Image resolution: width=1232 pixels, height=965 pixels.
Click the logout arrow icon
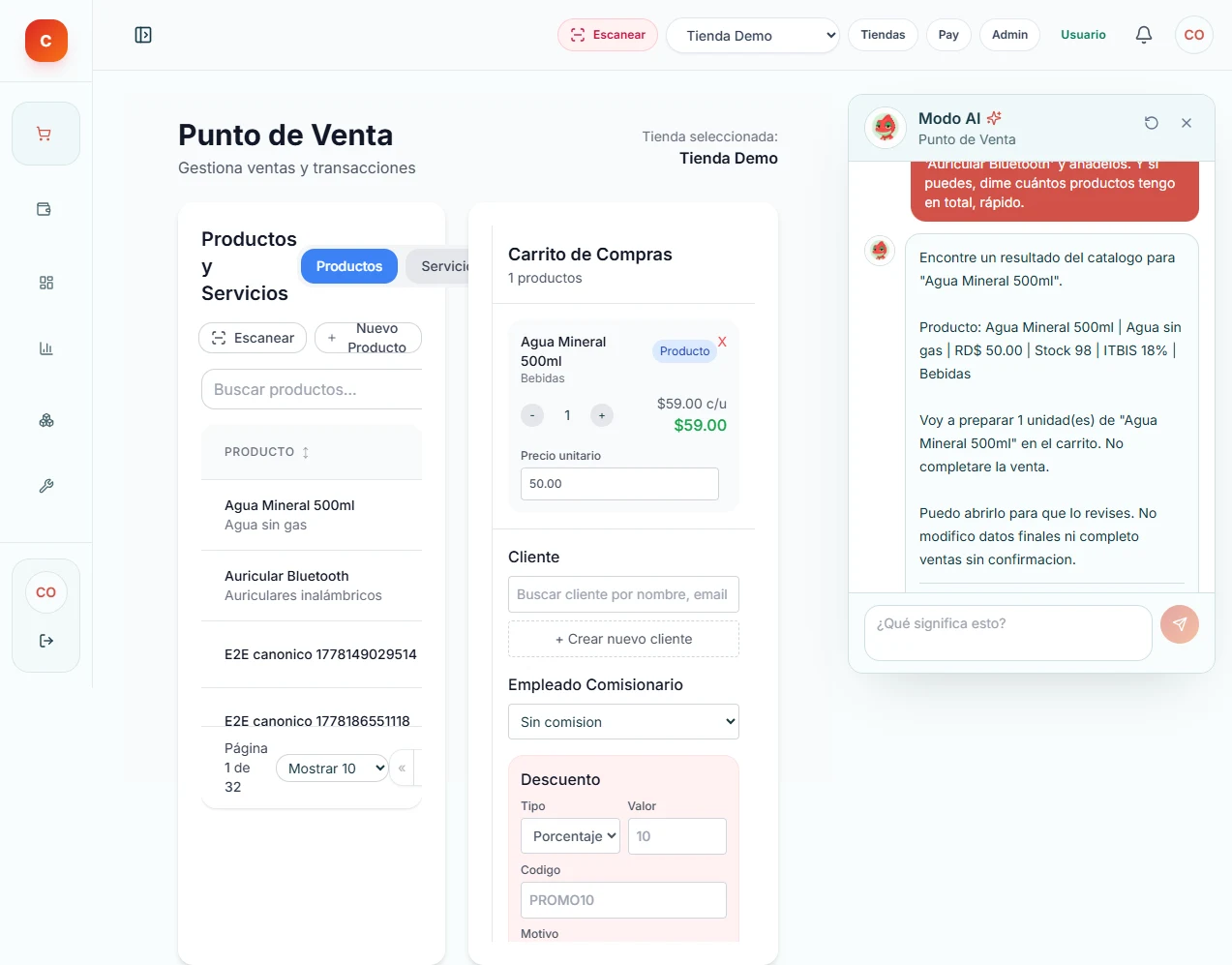click(45, 641)
